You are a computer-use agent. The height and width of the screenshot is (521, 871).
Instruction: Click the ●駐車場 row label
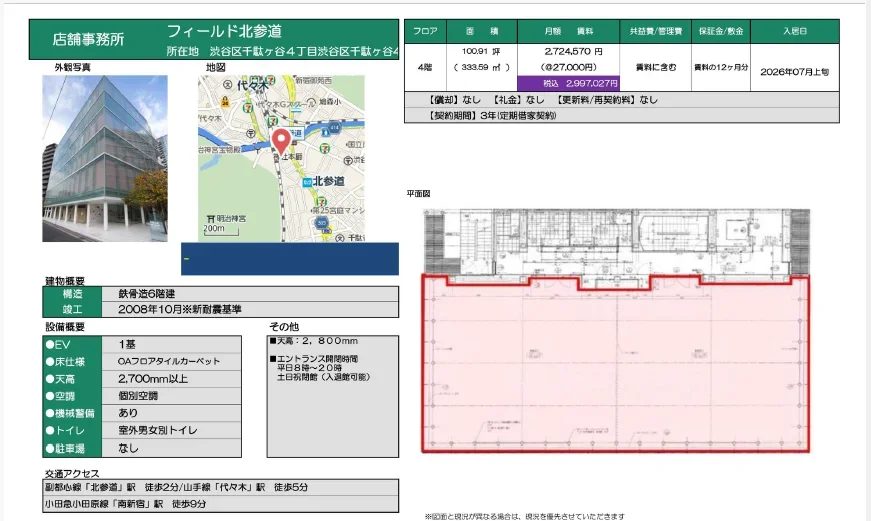point(72,448)
